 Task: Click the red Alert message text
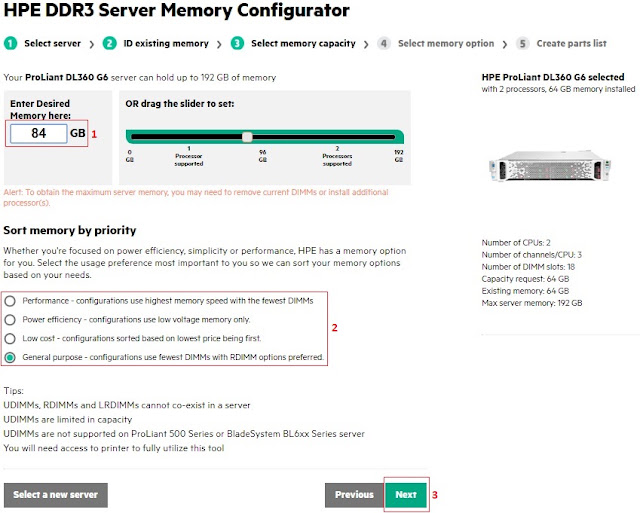pos(196,198)
